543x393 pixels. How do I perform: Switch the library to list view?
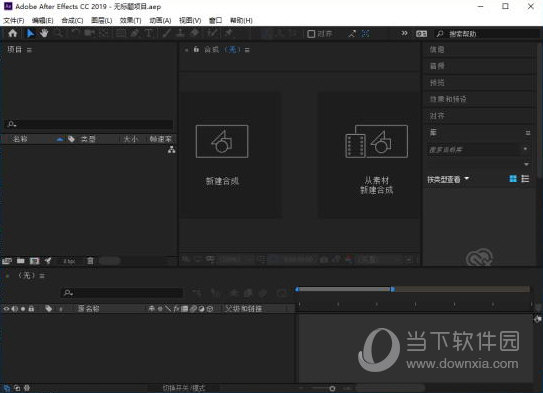525,179
